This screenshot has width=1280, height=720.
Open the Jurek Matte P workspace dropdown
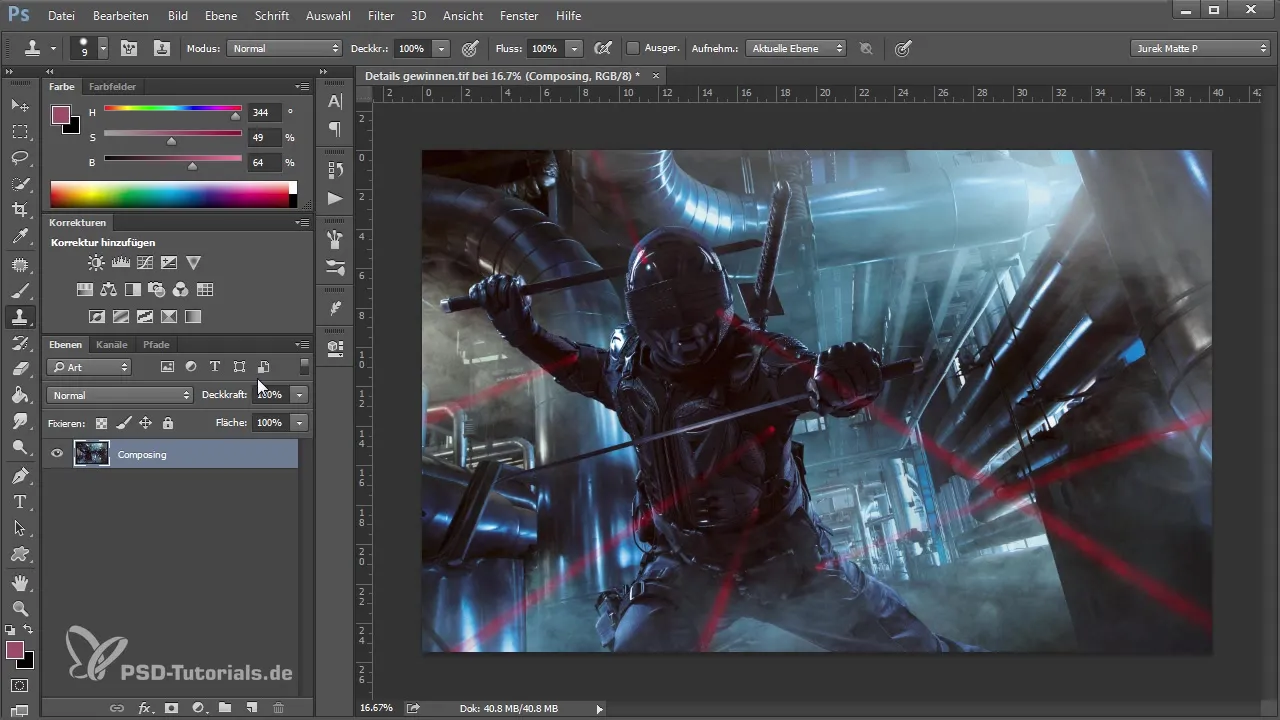click(x=1200, y=48)
